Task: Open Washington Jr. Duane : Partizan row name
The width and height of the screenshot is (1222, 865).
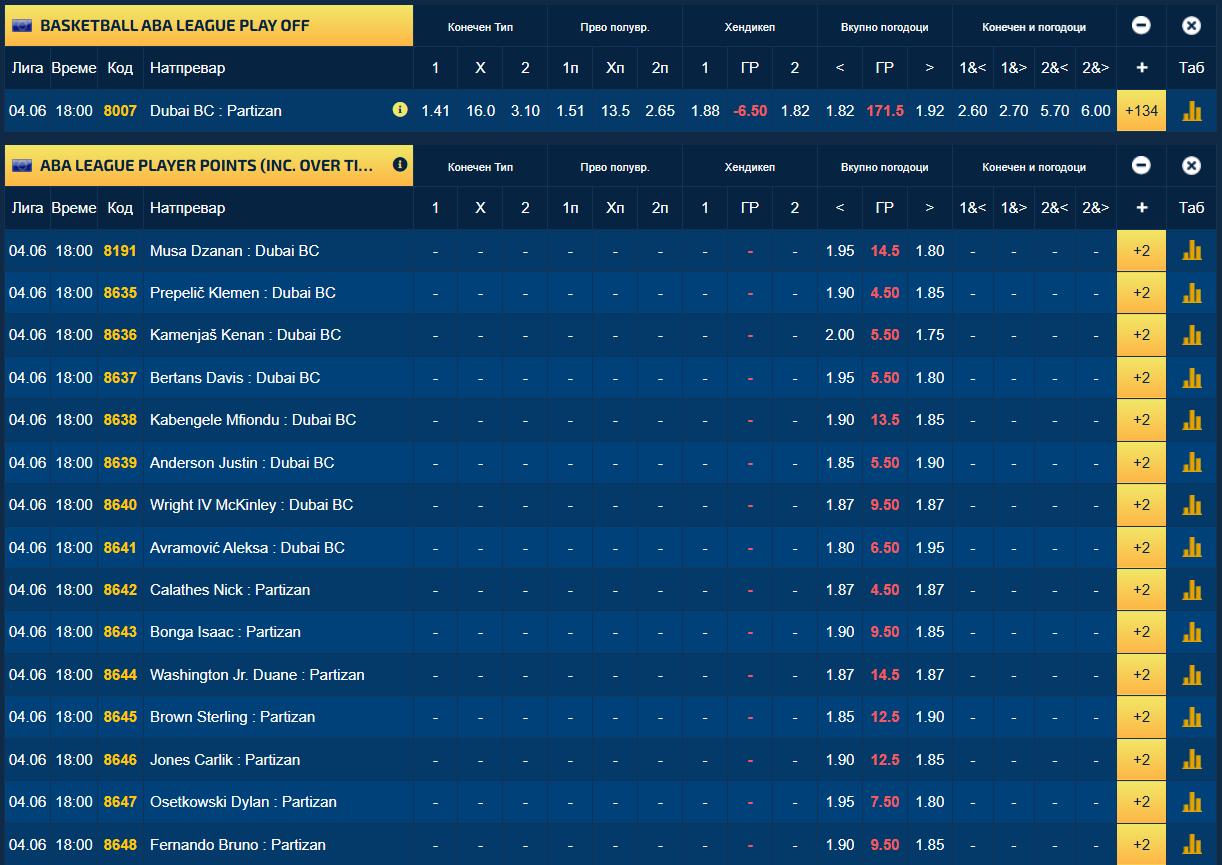Action: (x=257, y=675)
